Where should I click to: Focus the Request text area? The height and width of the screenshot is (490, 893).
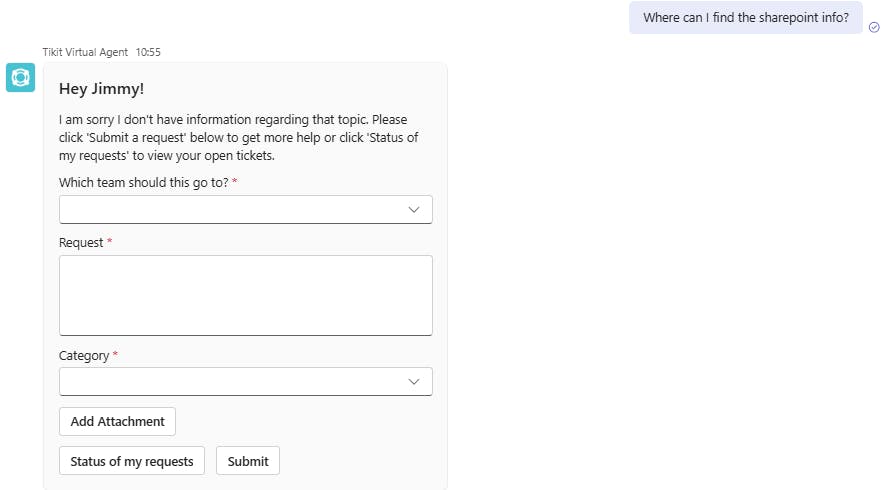pyautogui.click(x=246, y=295)
